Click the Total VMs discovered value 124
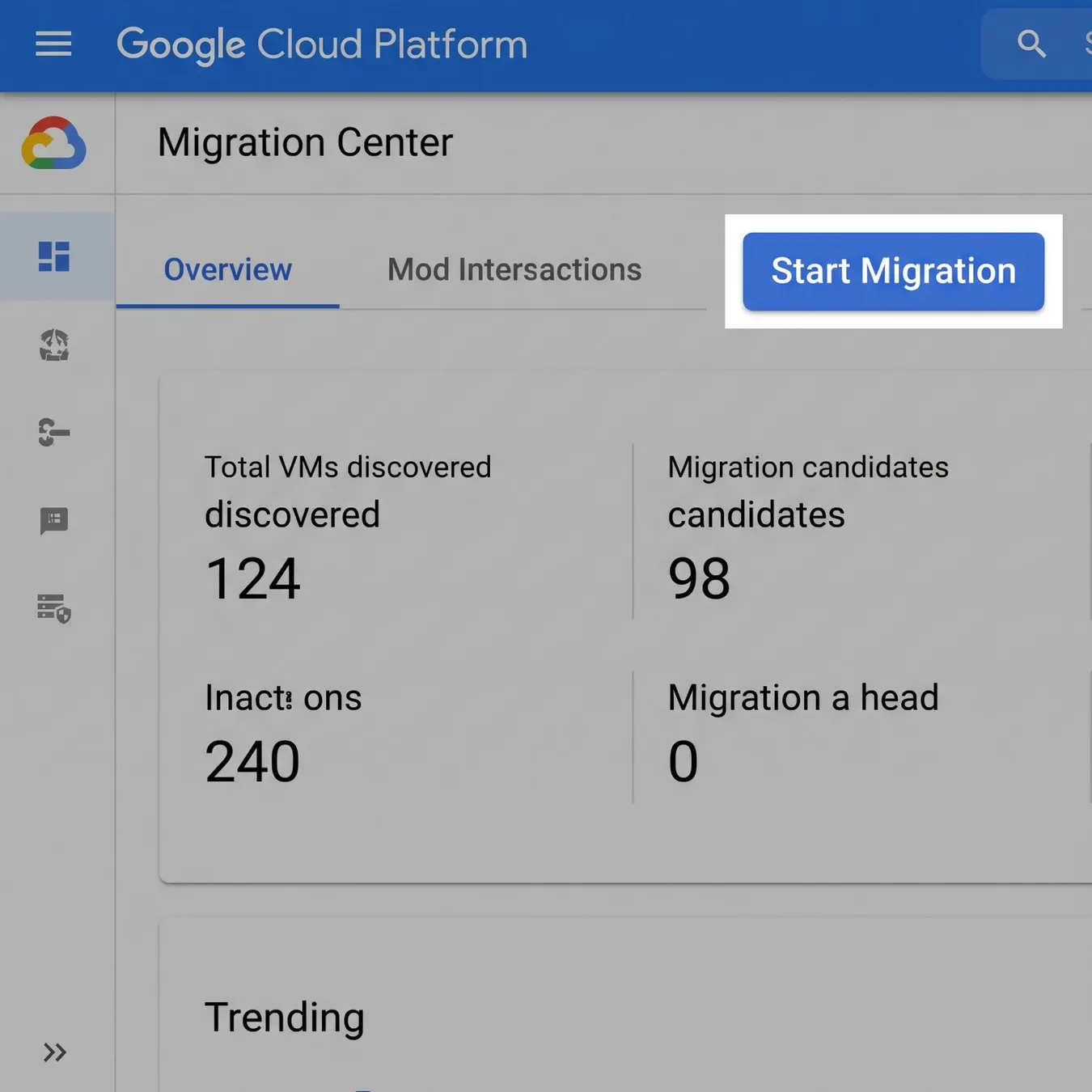 (x=252, y=579)
